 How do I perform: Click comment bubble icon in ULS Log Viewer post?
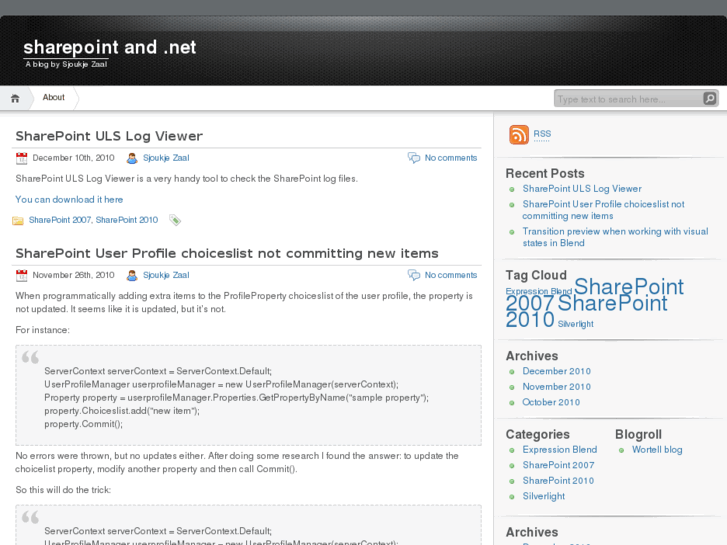[414, 158]
